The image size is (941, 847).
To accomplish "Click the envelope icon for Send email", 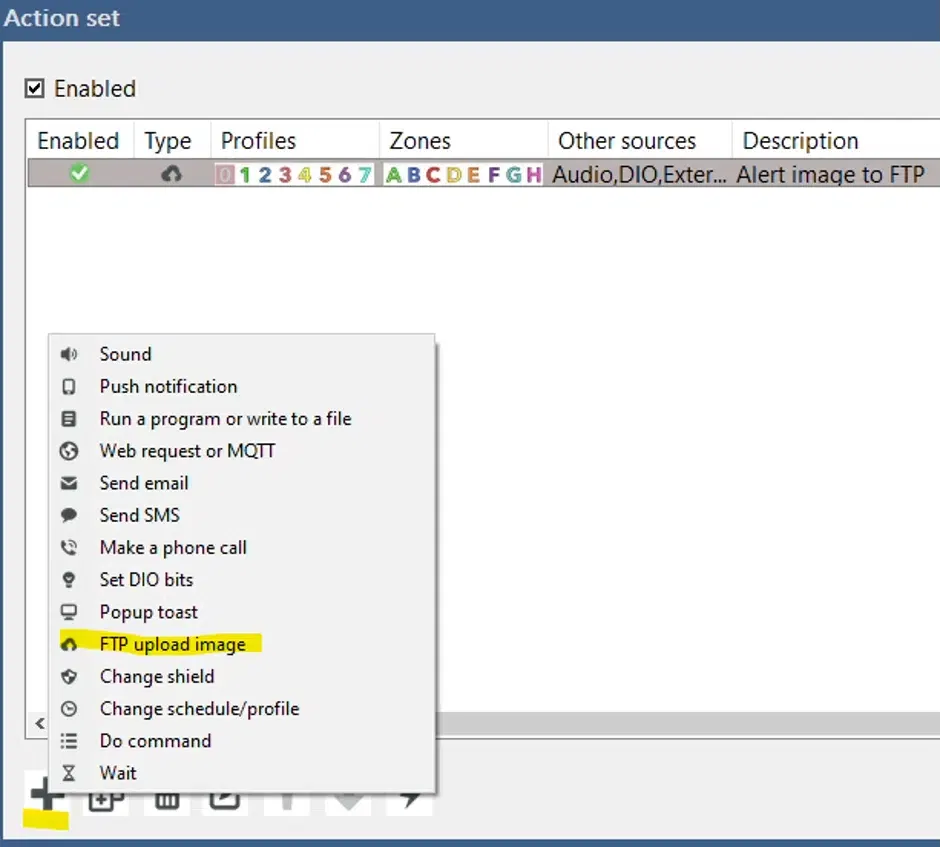I will click(69, 483).
